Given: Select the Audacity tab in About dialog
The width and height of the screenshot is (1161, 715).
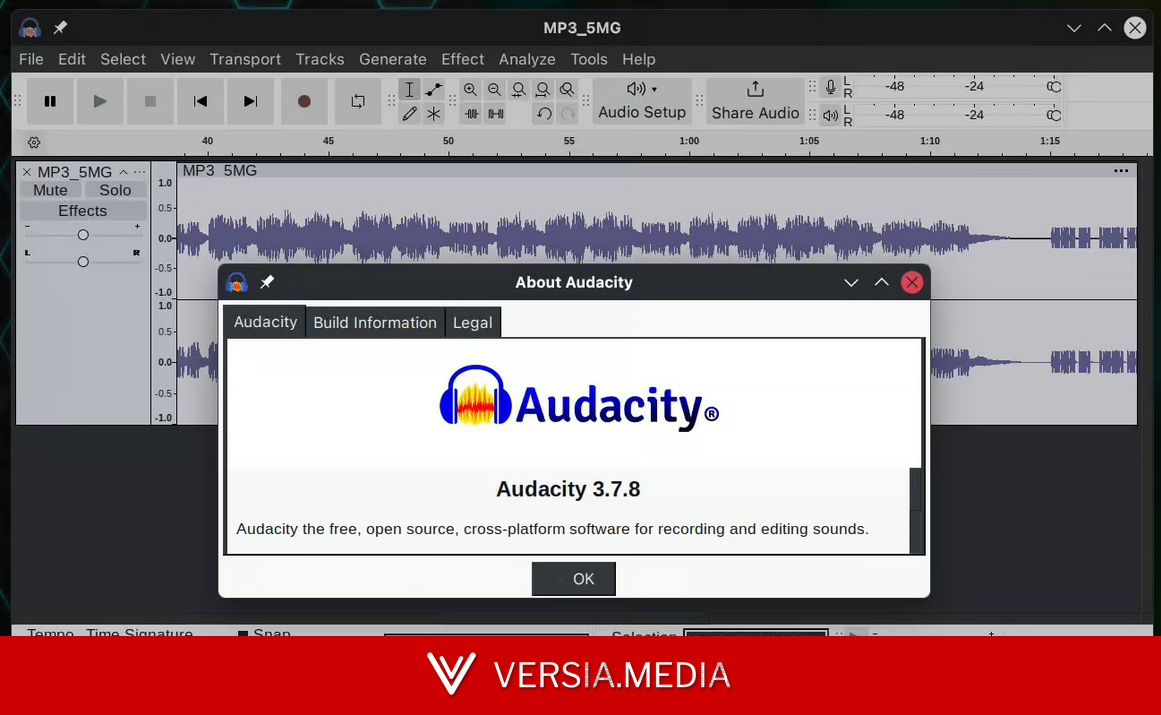Looking at the screenshot, I should pos(265,322).
